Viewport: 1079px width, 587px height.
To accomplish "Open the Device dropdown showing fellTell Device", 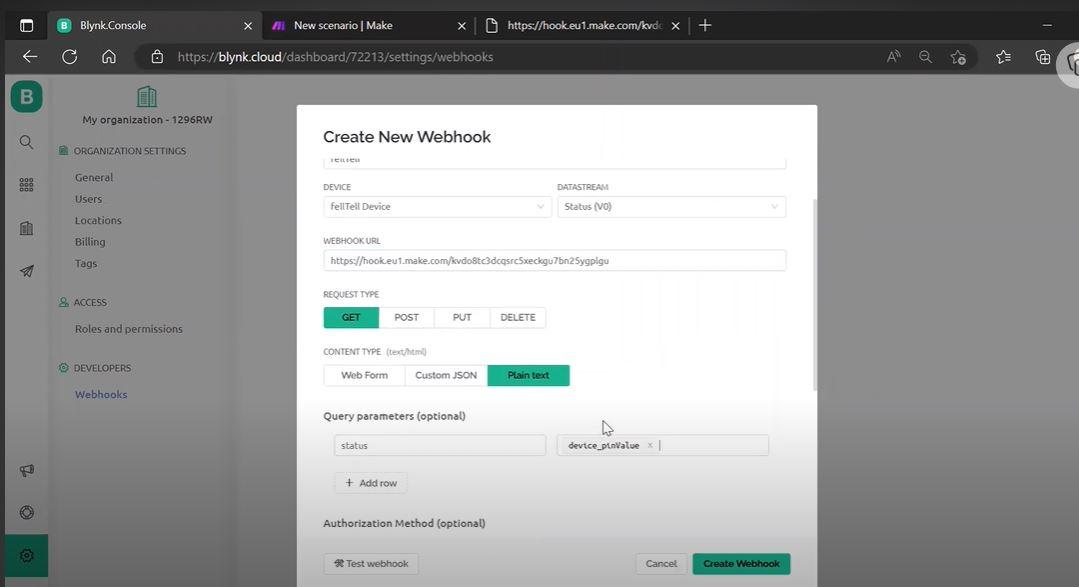I will click(437, 206).
